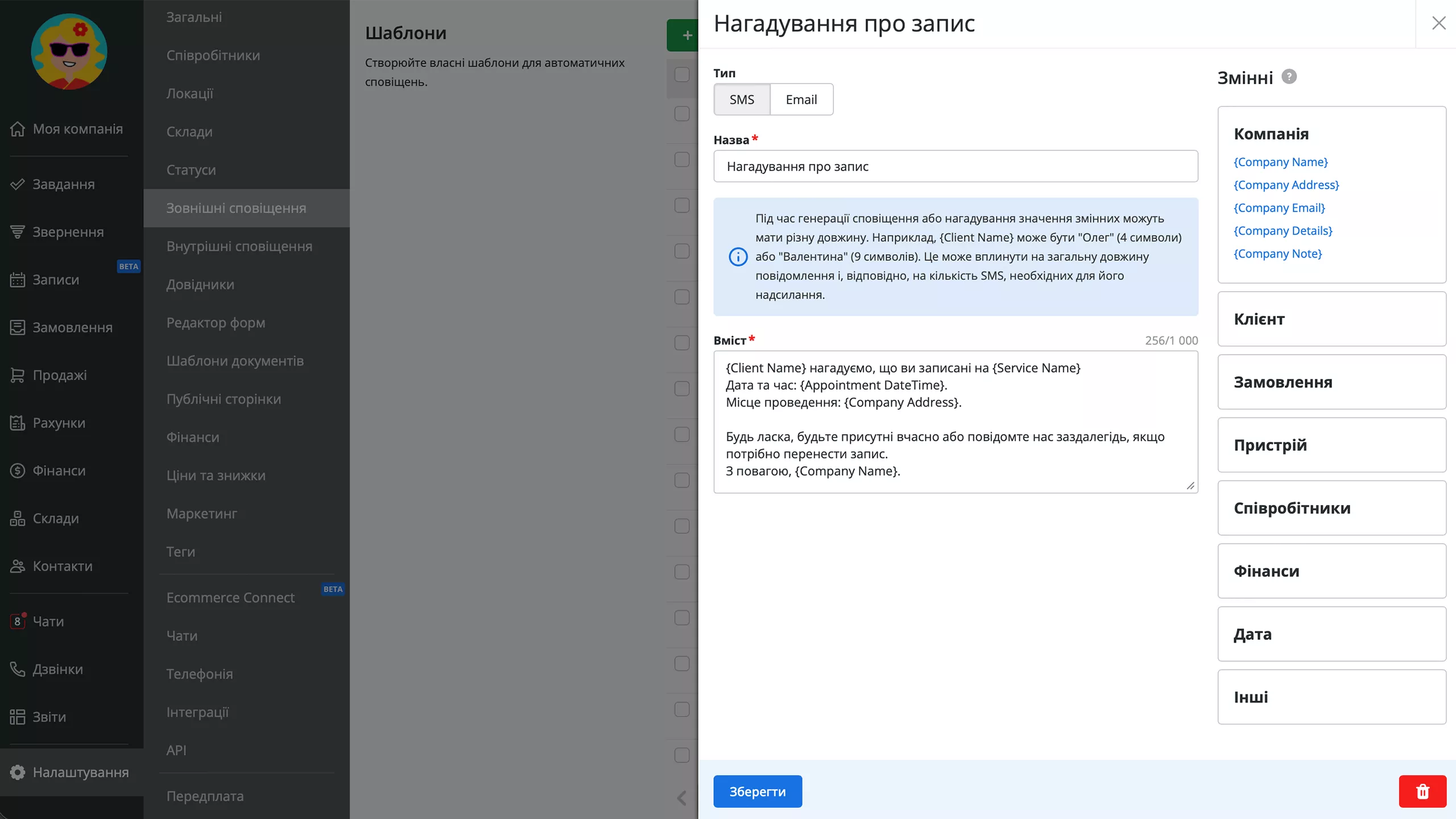Insert the {Company Address} variable link
The image size is (1456, 819).
pyautogui.click(x=1286, y=185)
